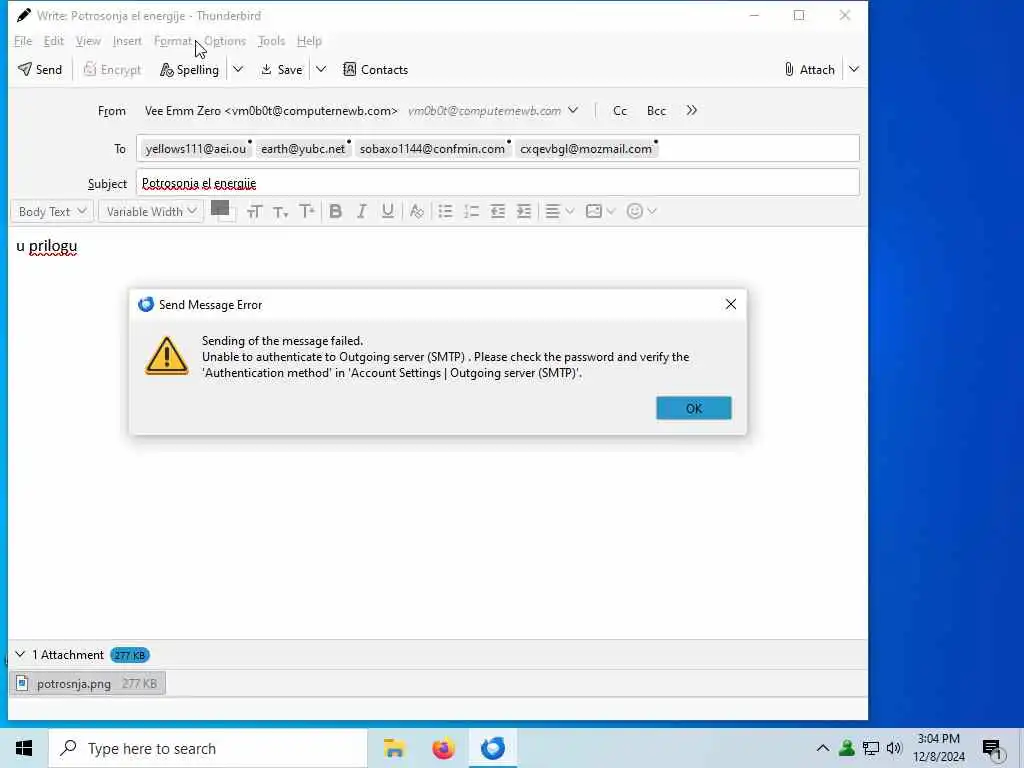Viewport: 1024px width, 768px height.
Task: Click the Subject input field
Action: (x=498, y=183)
